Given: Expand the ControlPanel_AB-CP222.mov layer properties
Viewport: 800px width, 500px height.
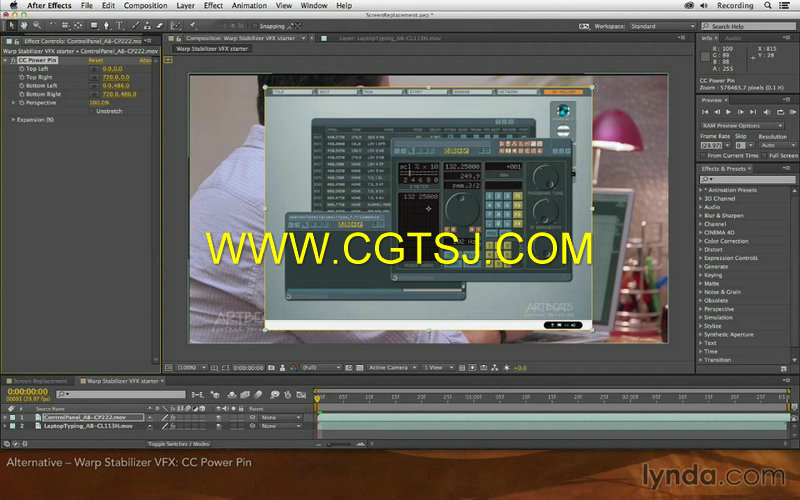Looking at the screenshot, I should click(6, 417).
